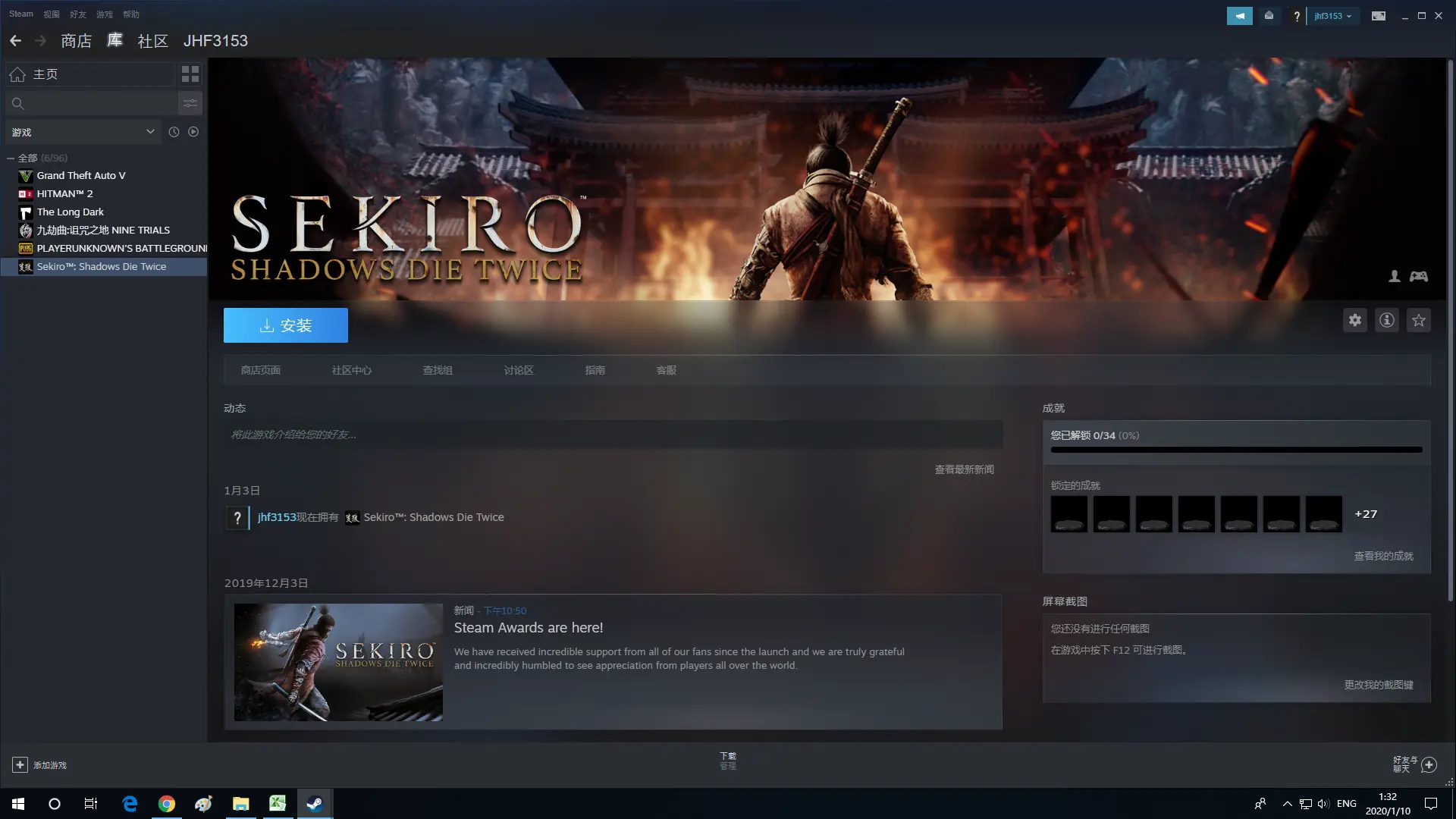
Task: Open the Friends menu in Steam
Action: pyautogui.click(x=77, y=14)
